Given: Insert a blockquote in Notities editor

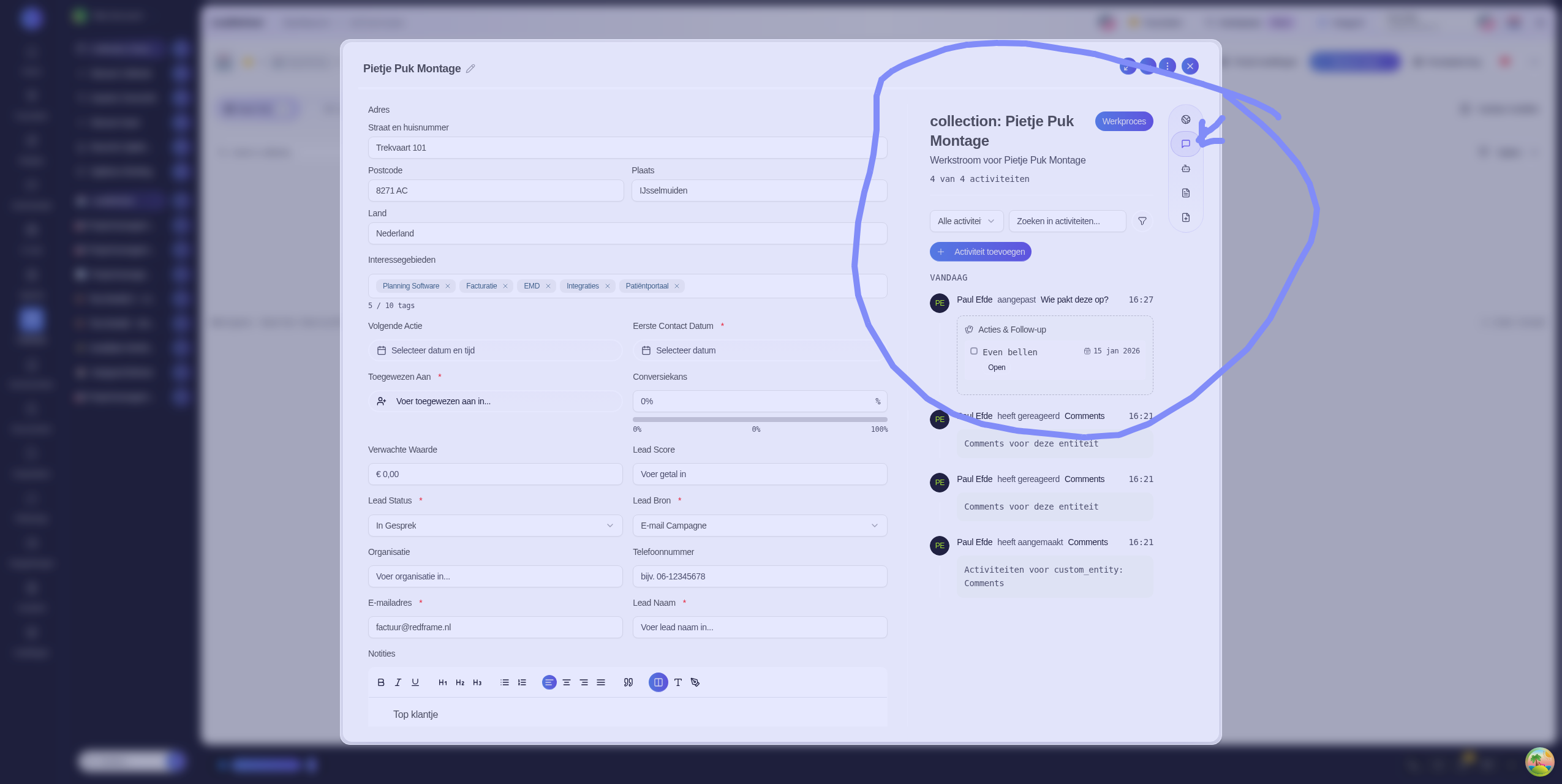Looking at the screenshot, I should click(x=628, y=682).
